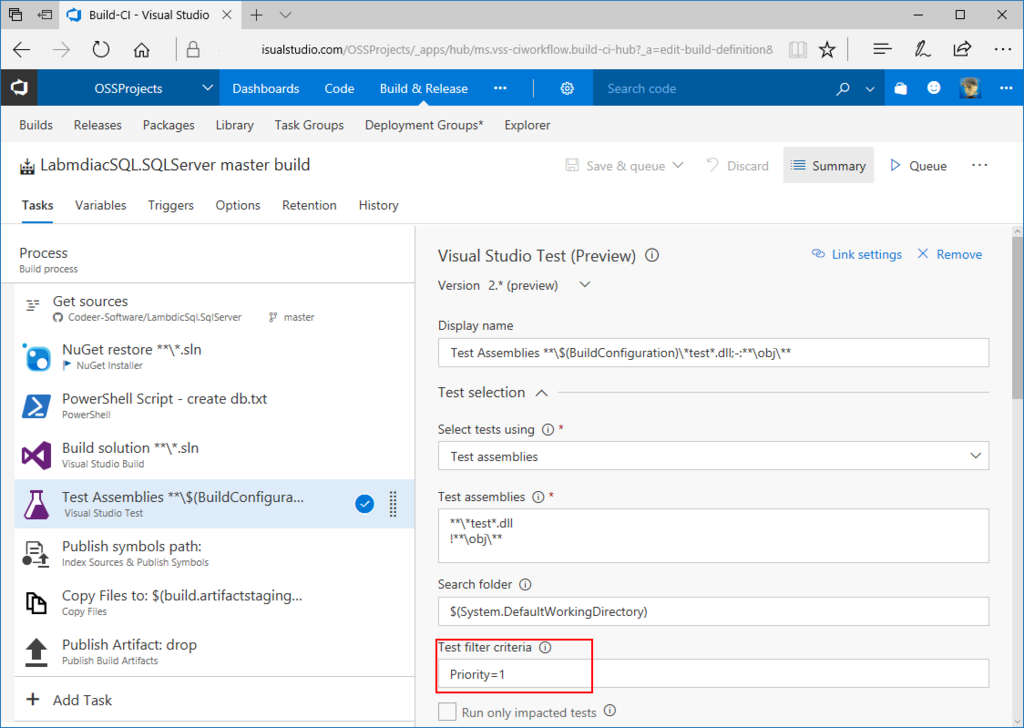The height and width of the screenshot is (728, 1024).
Task: Click the browser refresh icon
Action: [x=101, y=50]
